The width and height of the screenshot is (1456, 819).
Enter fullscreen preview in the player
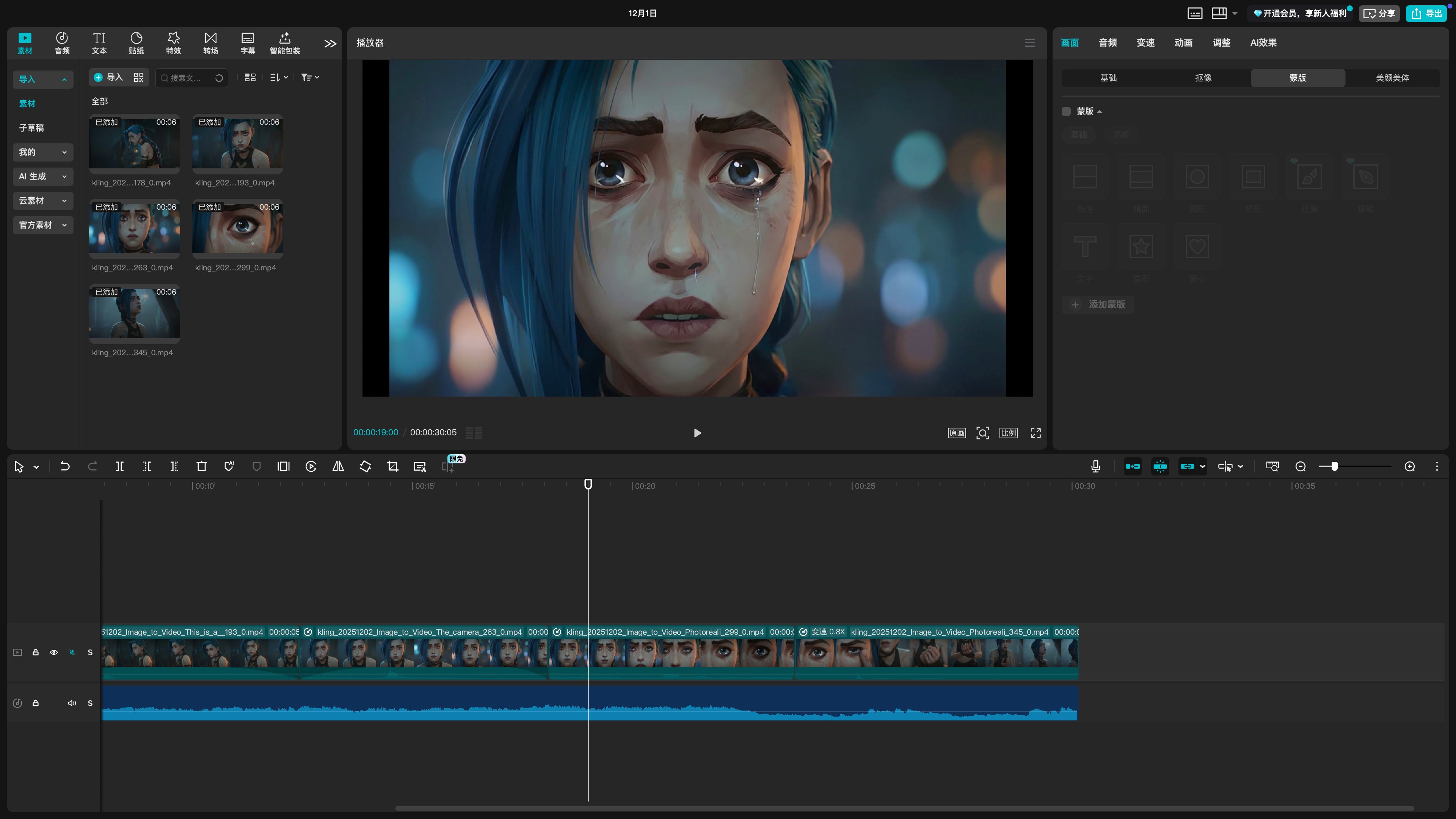point(1036,433)
